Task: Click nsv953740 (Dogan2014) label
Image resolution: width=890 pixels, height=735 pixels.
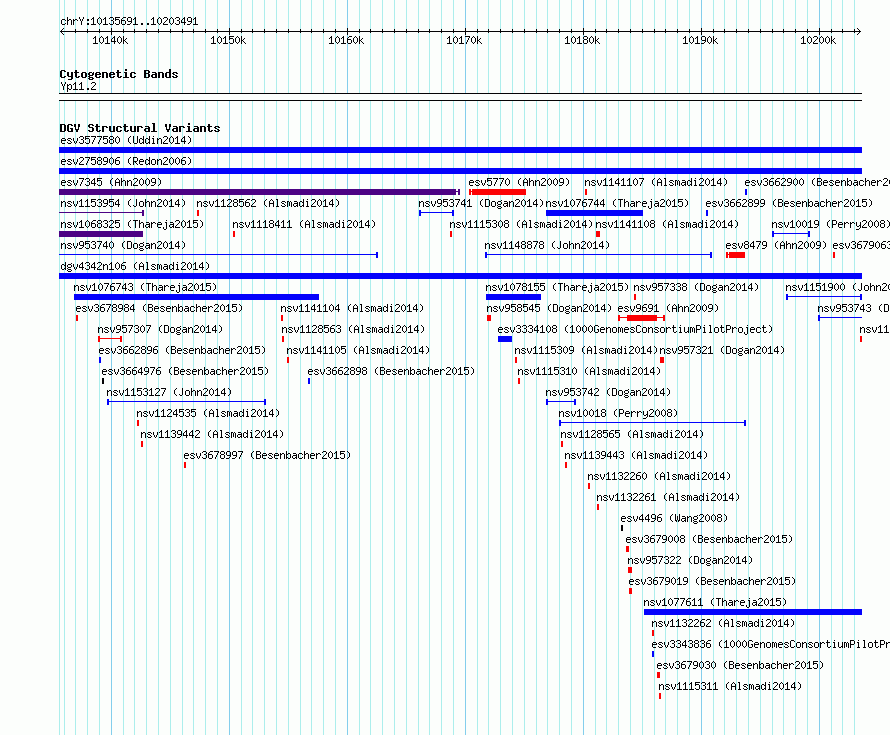Action: (x=123, y=245)
